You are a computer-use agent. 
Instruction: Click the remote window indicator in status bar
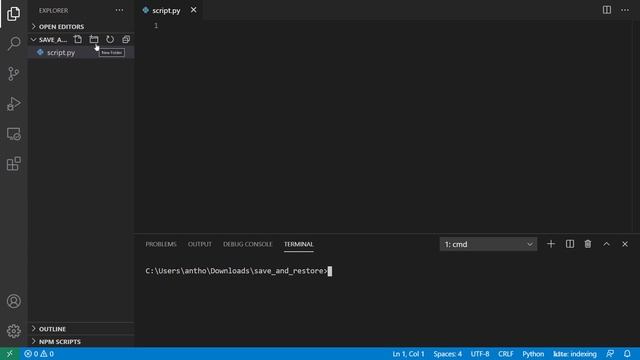[9, 353]
